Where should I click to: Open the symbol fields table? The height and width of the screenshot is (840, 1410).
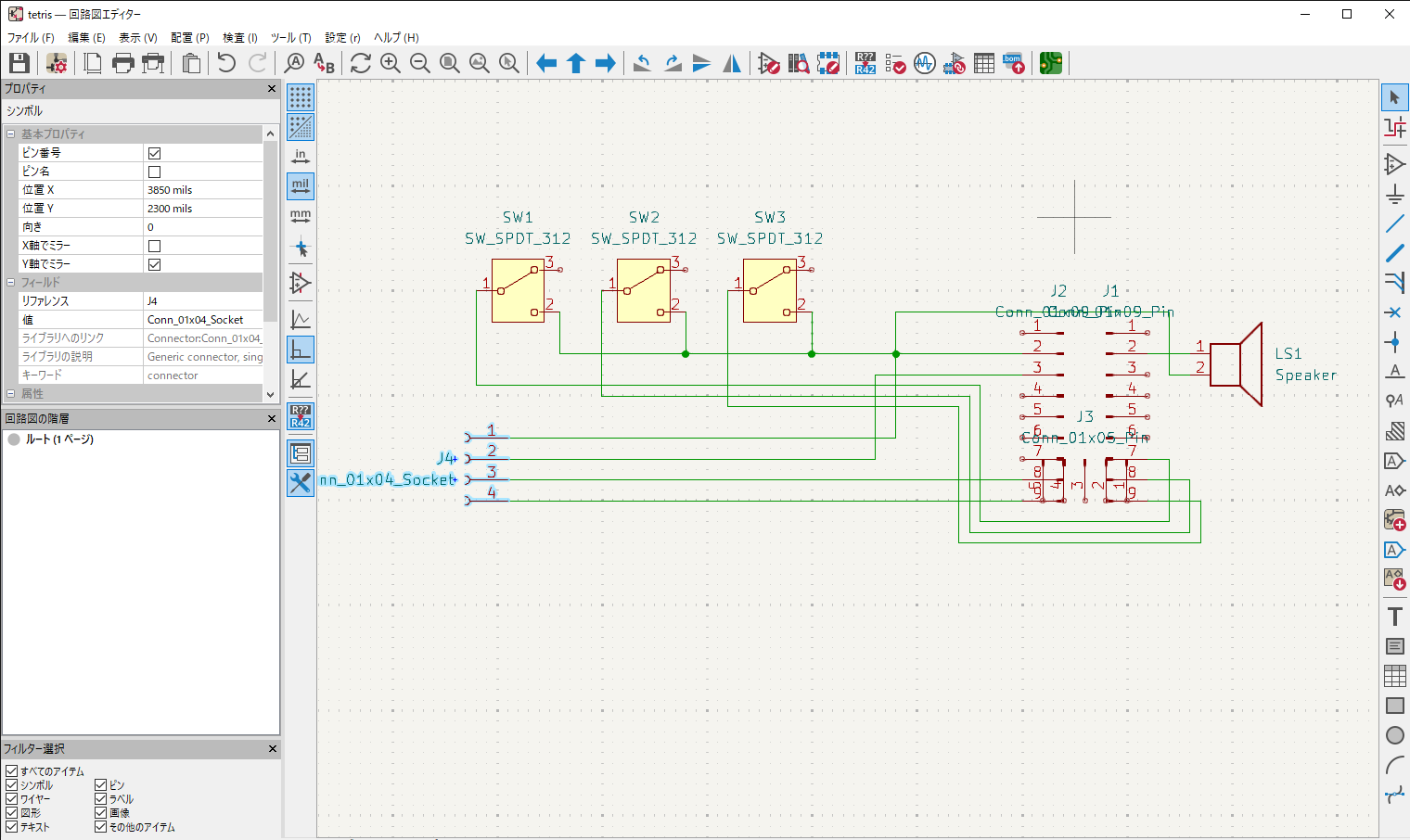pos(984,63)
